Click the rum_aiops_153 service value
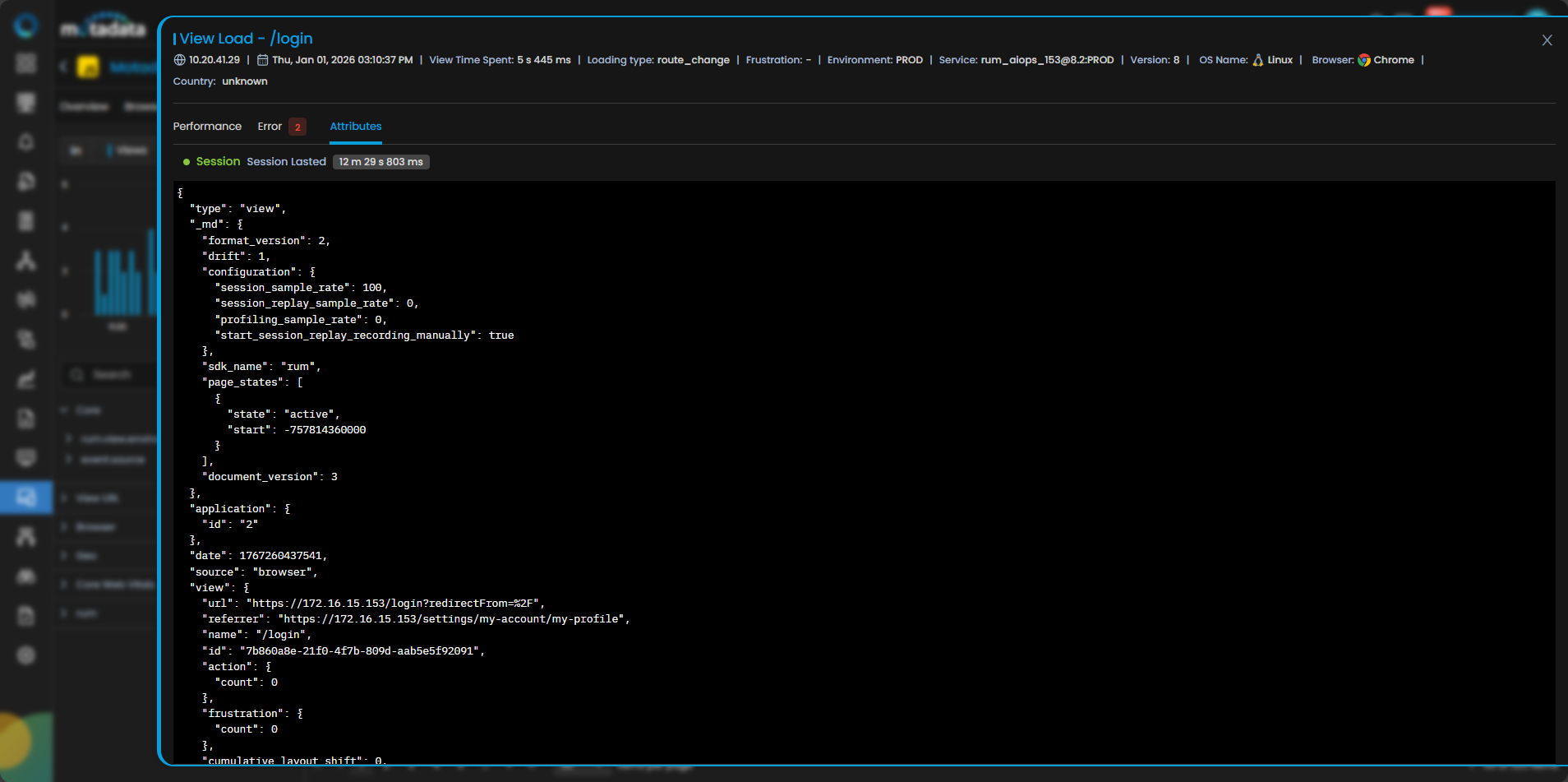Screen dimensions: 1568x782 tap(1047, 60)
